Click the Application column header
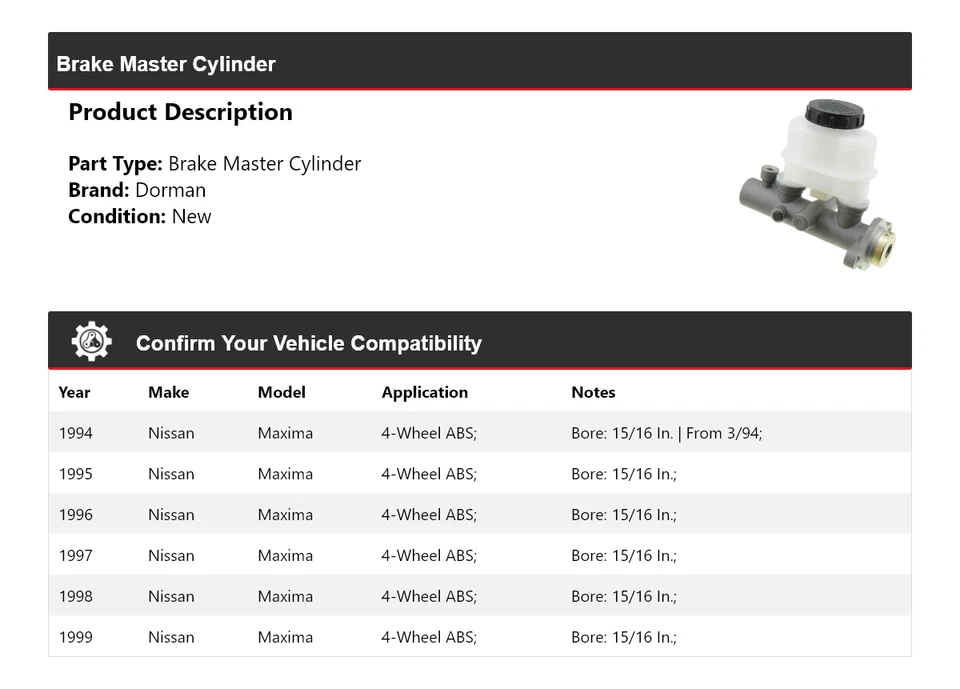 [x=424, y=392]
